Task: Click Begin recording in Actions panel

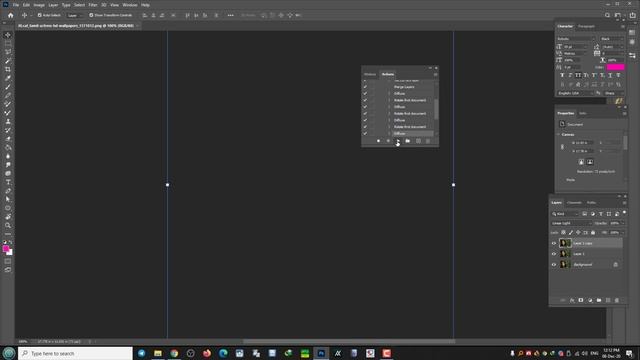Action: click(388, 141)
